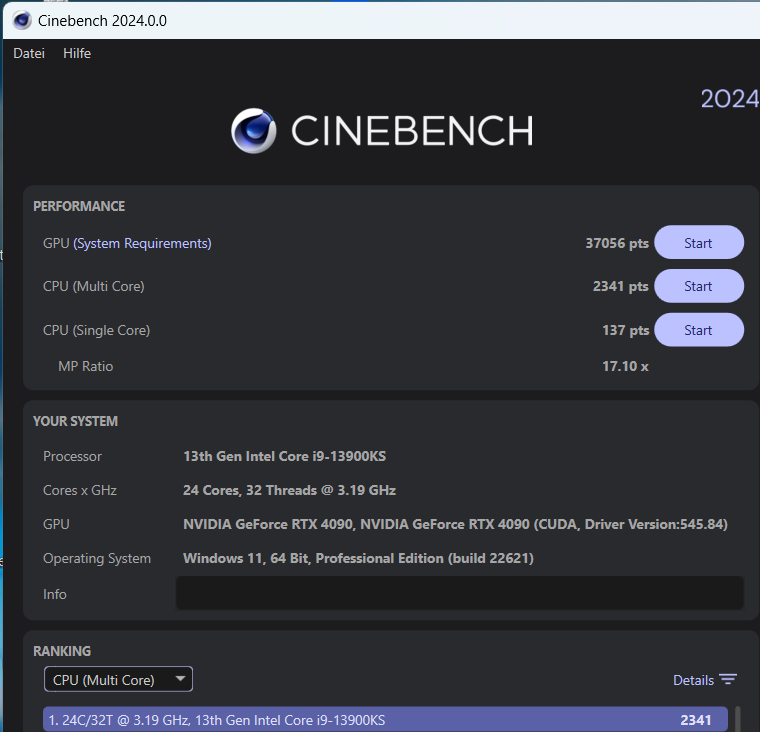This screenshot has width=760, height=732.
Task: Click the 2341 score in ranking row
Action: click(x=696, y=720)
